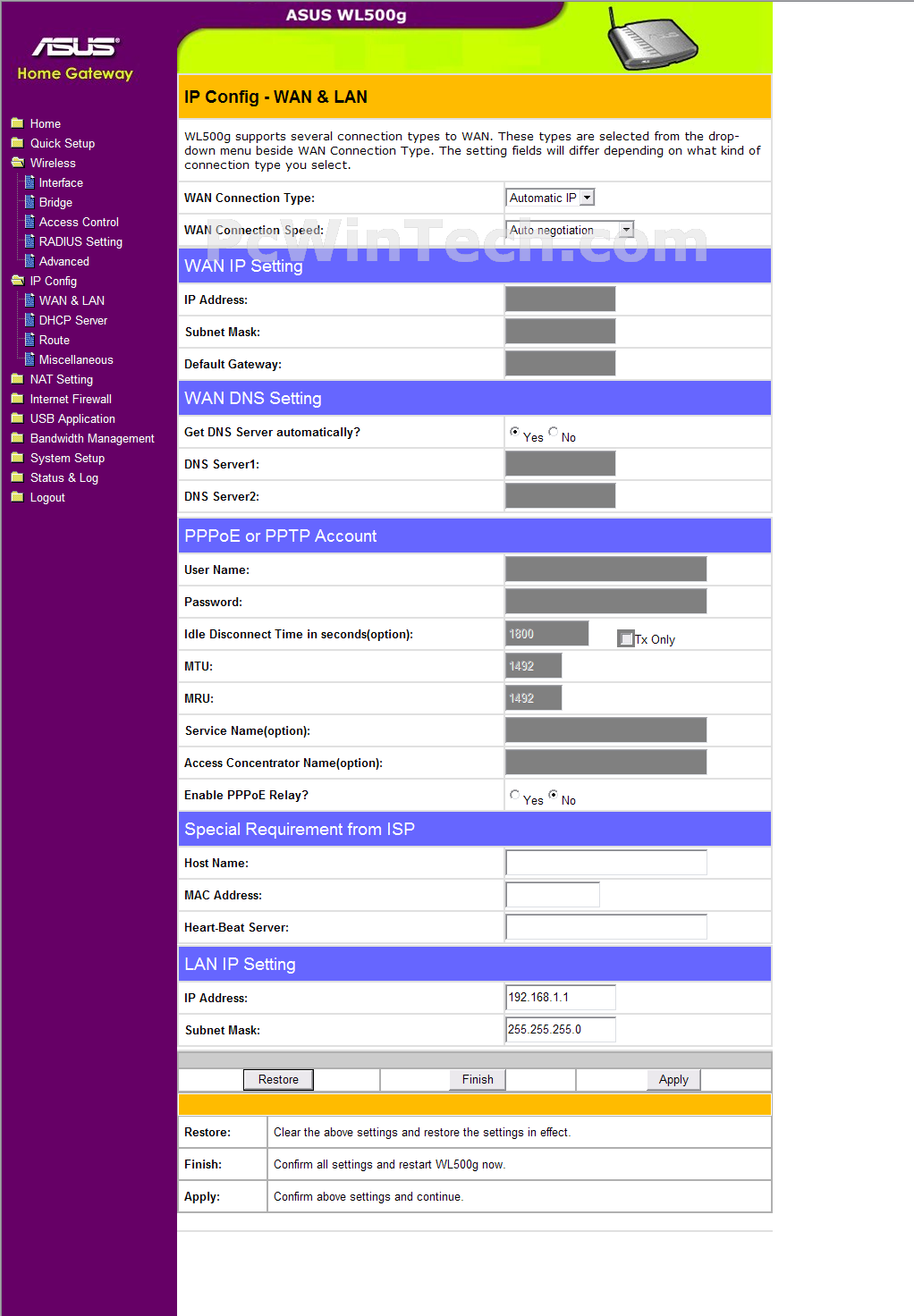Click the folder icon beside Home

[17, 123]
